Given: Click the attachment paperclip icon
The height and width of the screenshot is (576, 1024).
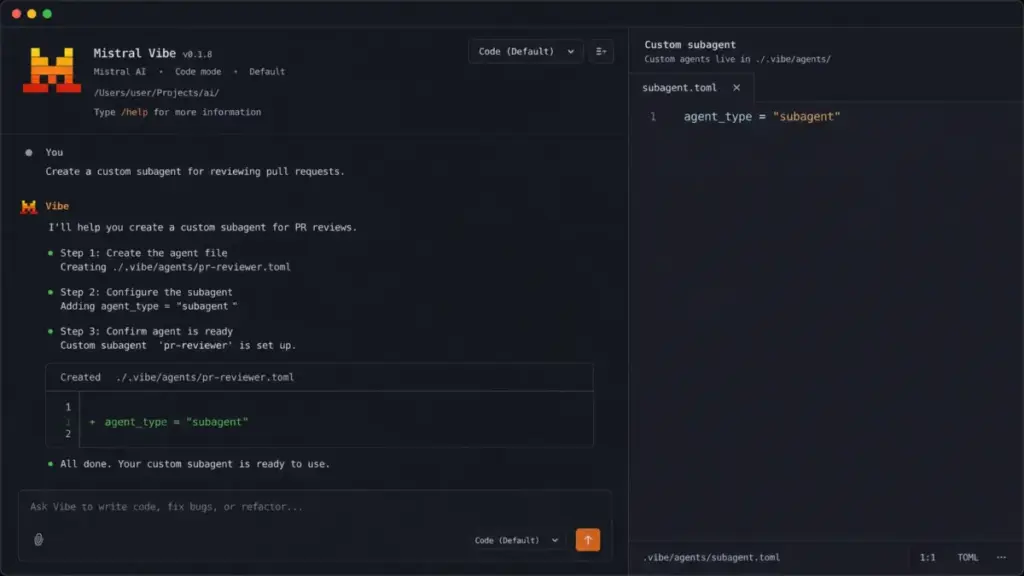Looking at the screenshot, I should coord(39,539).
